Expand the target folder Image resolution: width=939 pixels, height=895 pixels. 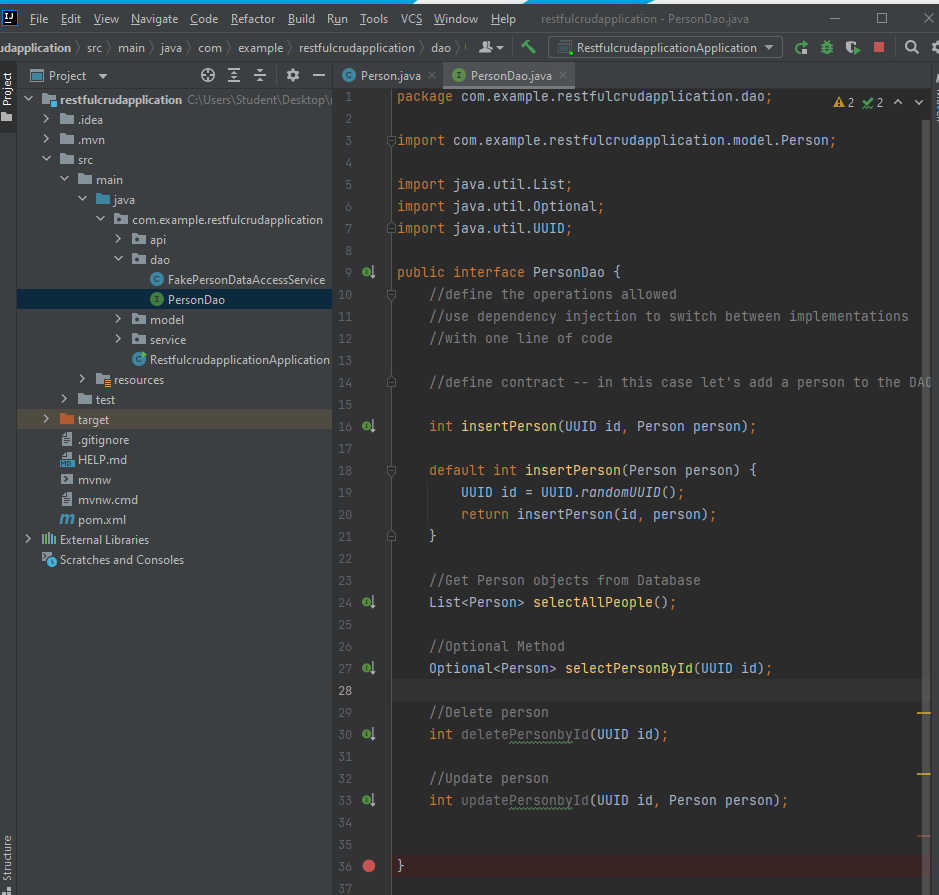click(46, 419)
